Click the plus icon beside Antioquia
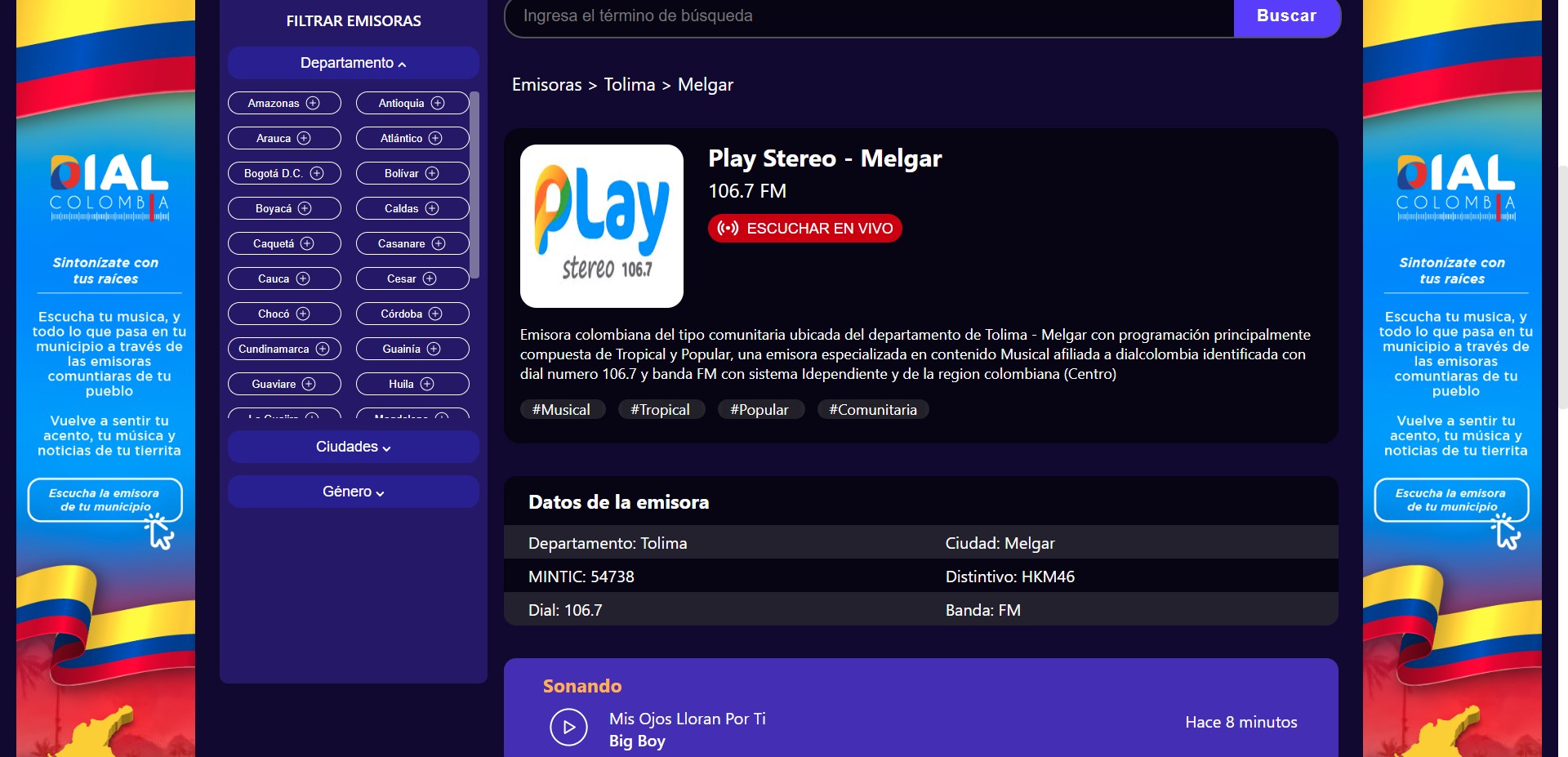1568x757 pixels. (x=438, y=103)
